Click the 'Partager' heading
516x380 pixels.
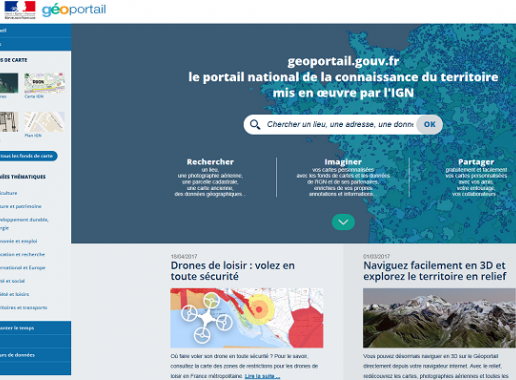point(476,162)
